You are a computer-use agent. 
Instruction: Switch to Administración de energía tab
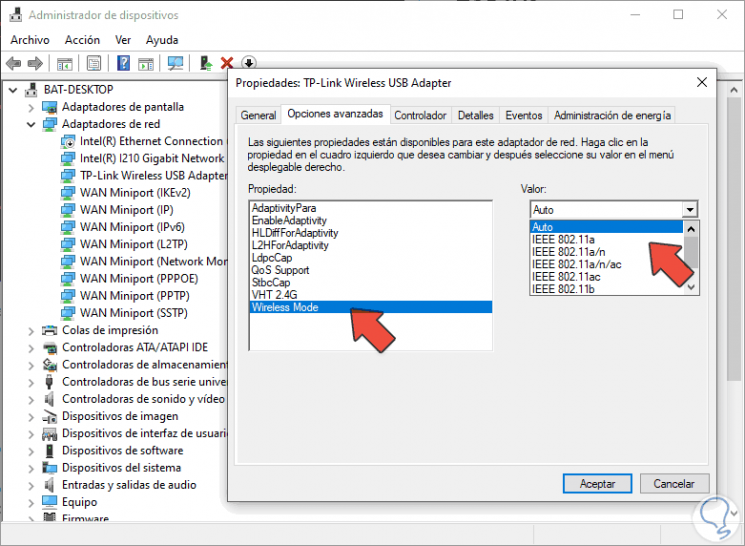click(x=612, y=115)
